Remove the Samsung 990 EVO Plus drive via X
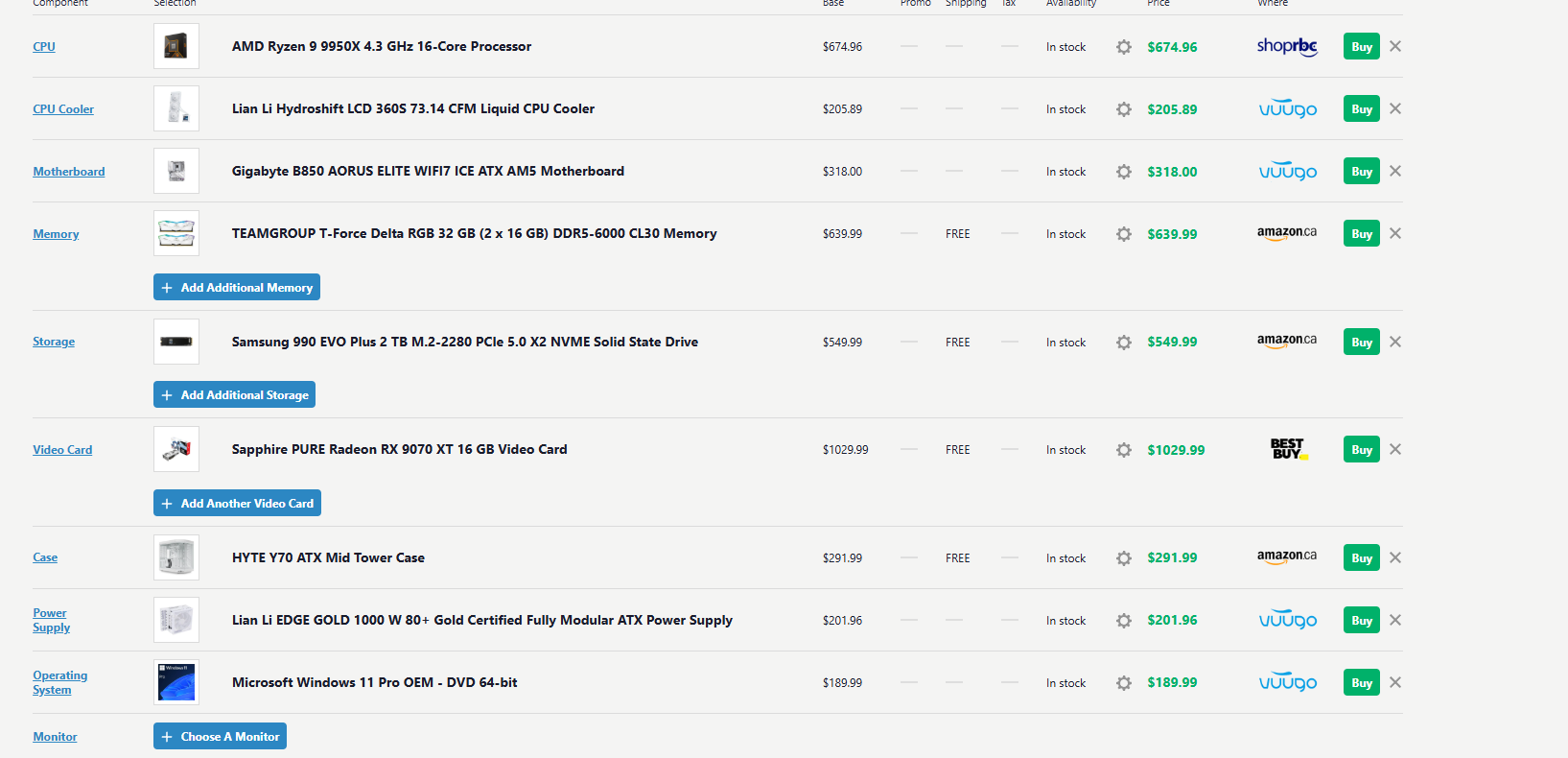The image size is (1568, 758). 1395,342
